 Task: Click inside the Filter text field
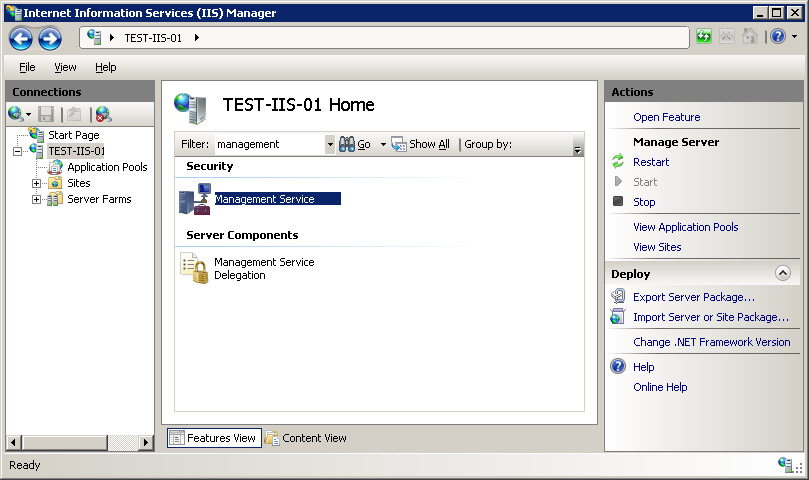270,145
